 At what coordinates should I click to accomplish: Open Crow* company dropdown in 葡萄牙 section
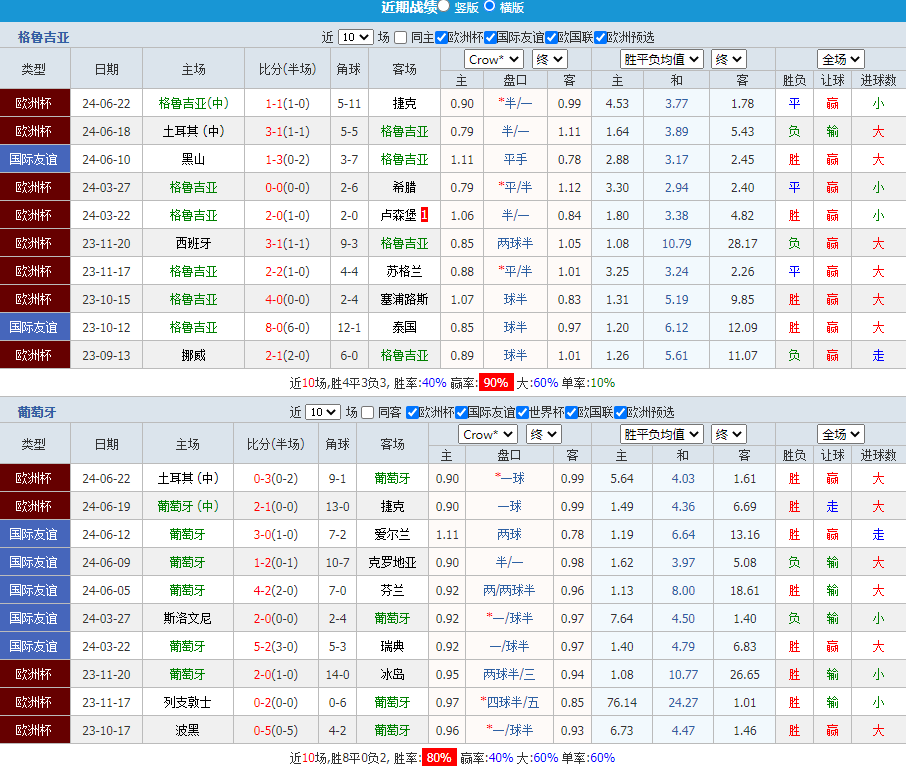click(x=488, y=434)
